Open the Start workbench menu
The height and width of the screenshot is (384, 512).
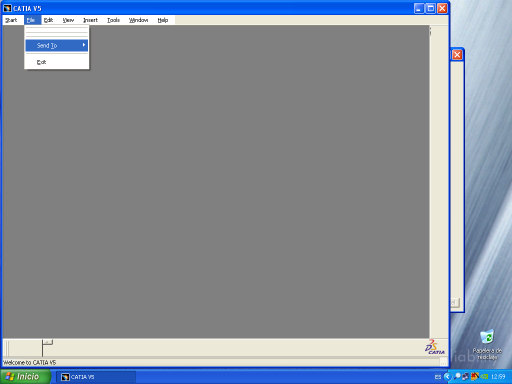[11, 20]
